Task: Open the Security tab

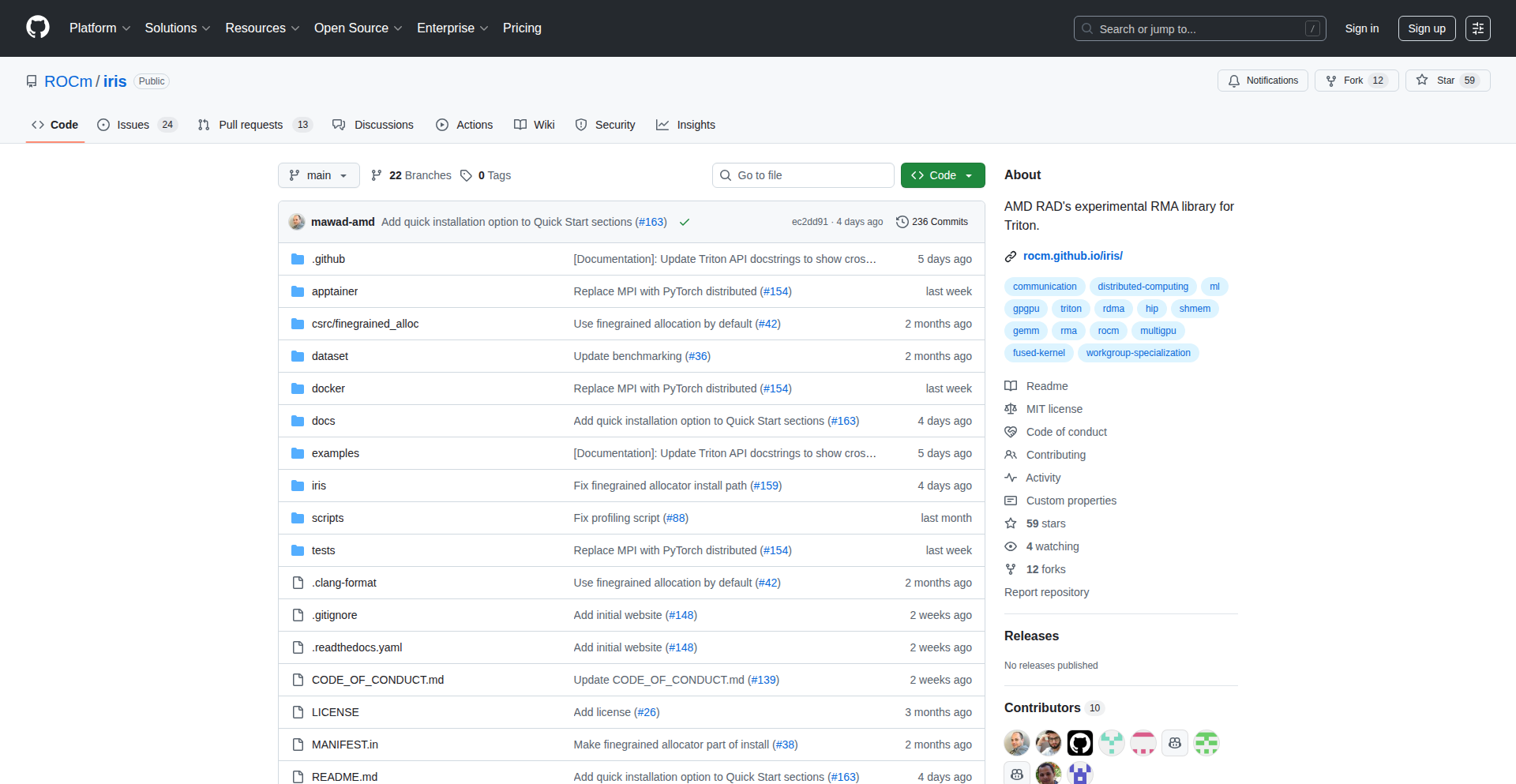Action: click(606, 125)
